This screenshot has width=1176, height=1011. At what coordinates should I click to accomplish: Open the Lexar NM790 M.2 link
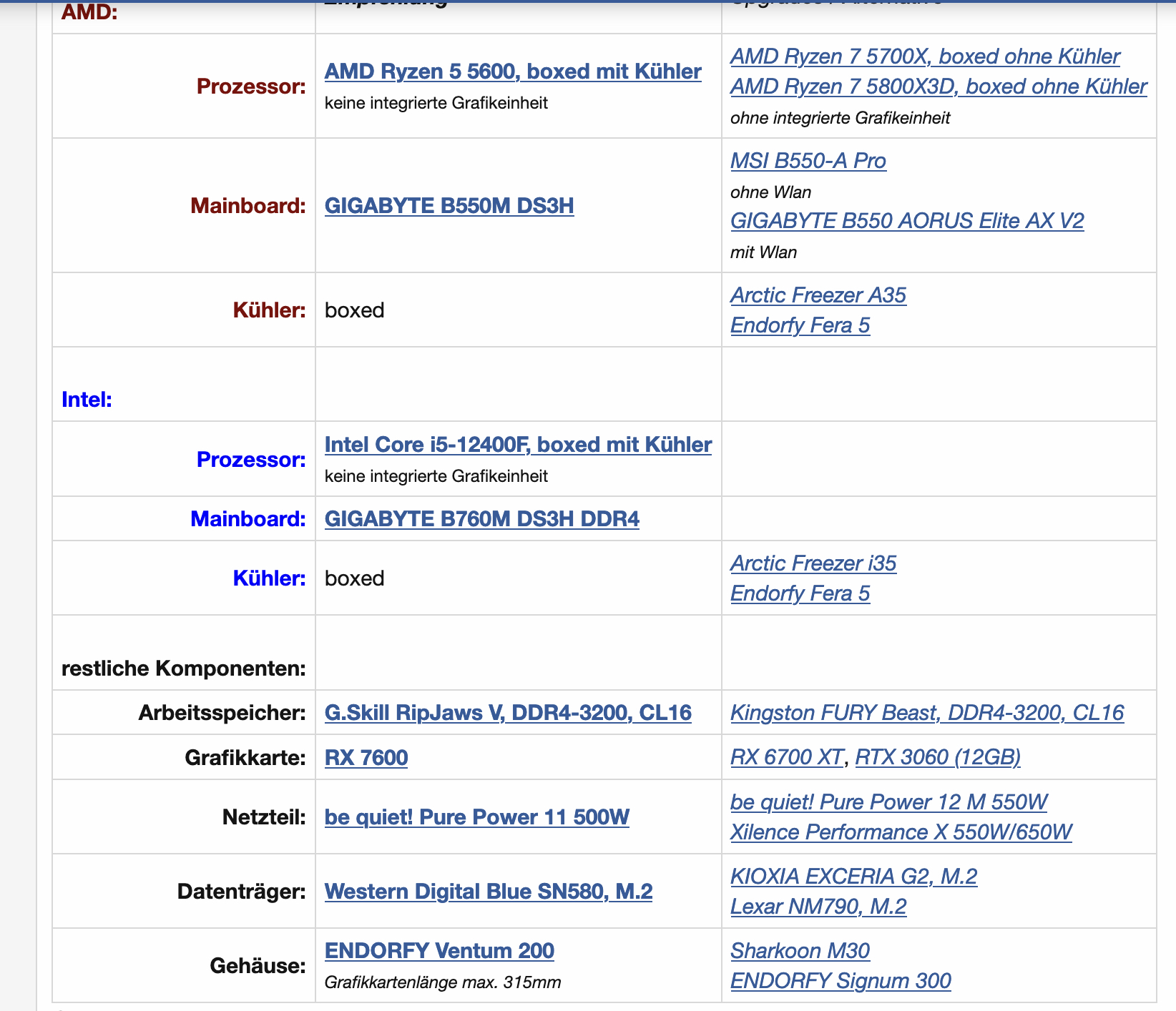[x=818, y=907]
